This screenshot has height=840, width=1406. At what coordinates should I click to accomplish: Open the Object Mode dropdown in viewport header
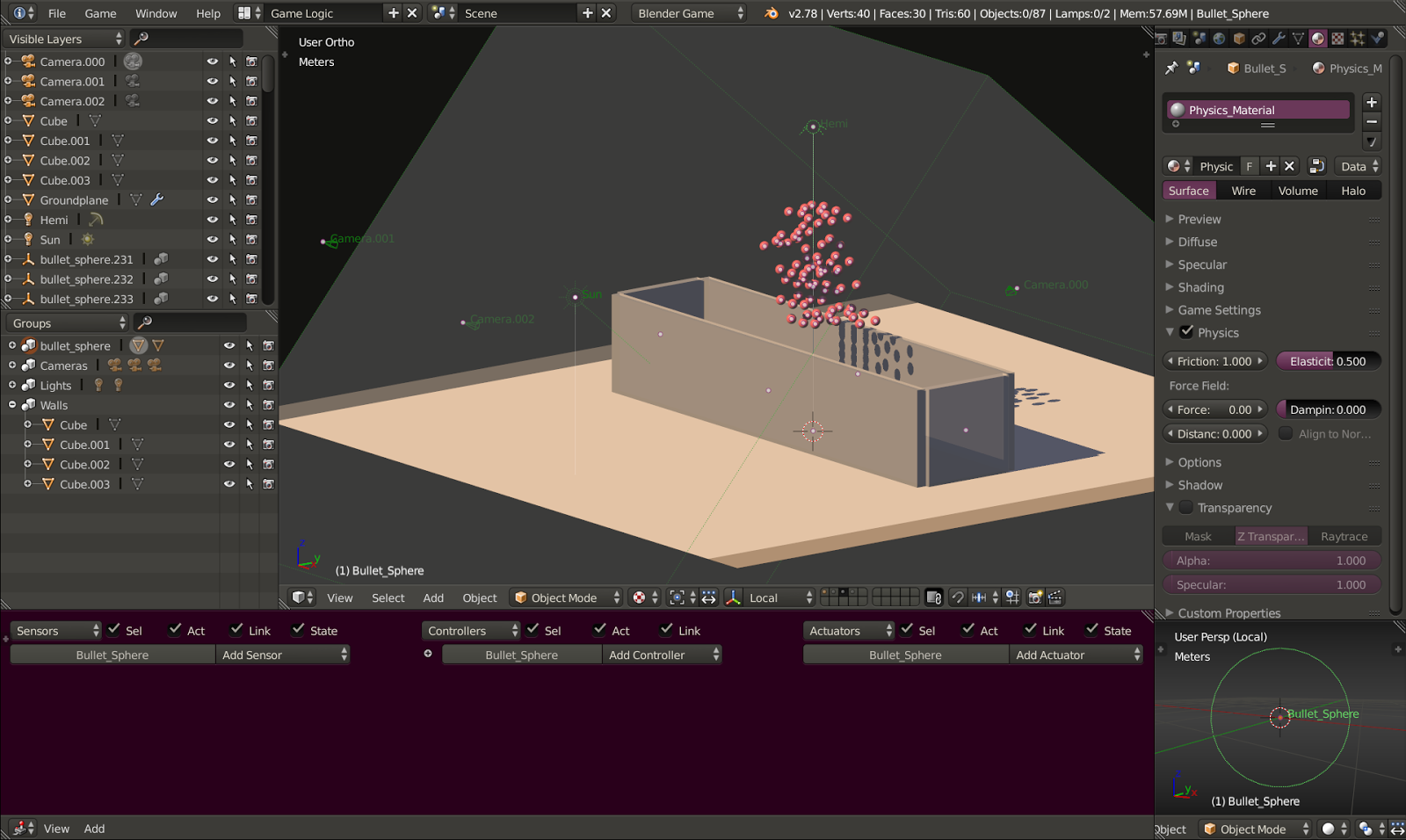tap(566, 597)
